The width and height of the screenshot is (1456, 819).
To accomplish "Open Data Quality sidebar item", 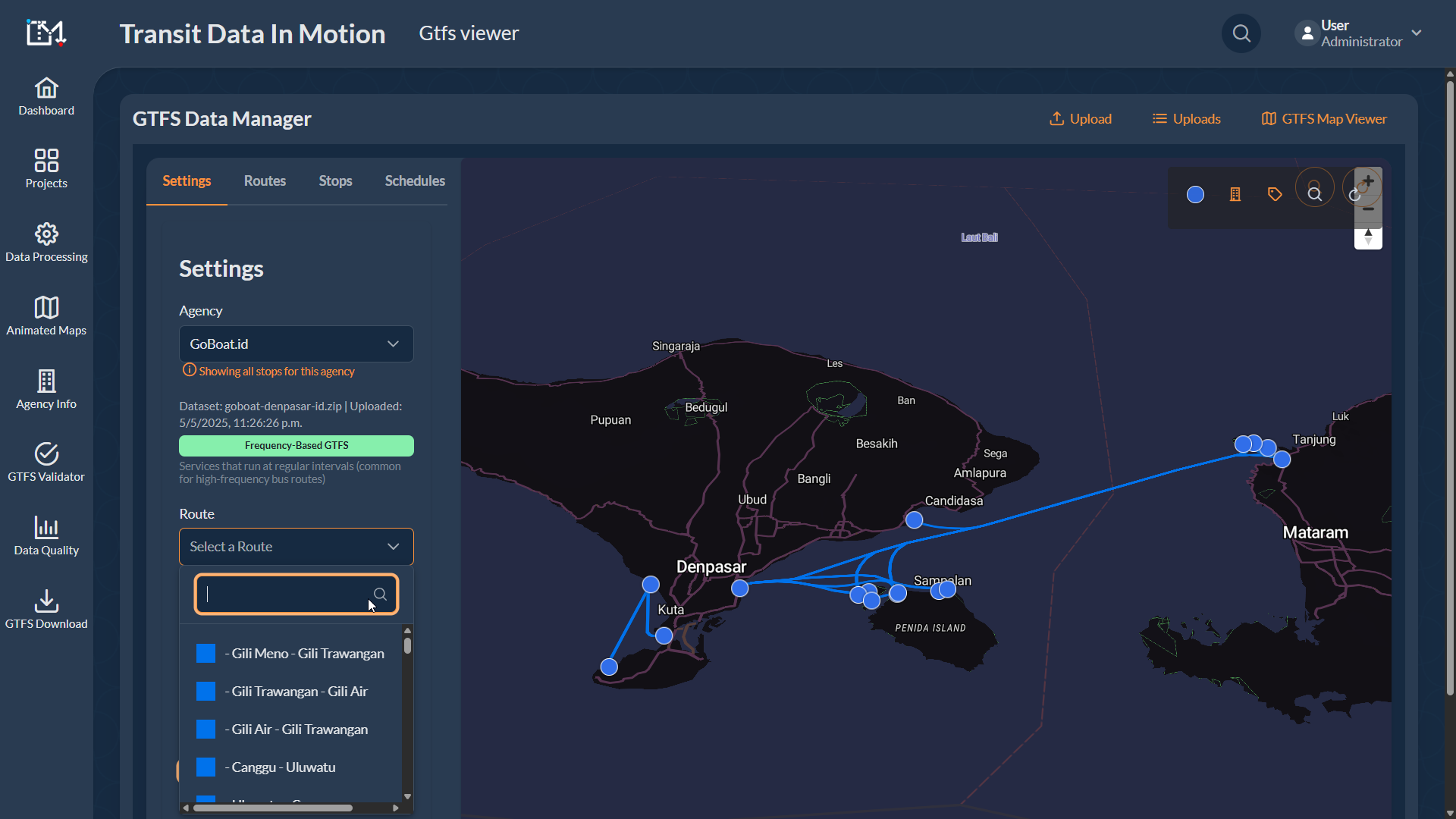I will coord(46,535).
